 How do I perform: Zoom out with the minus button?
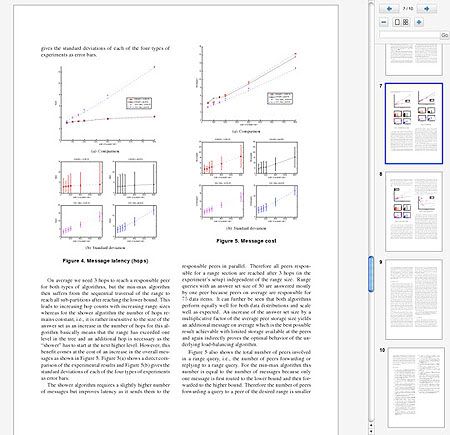point(384,22)
